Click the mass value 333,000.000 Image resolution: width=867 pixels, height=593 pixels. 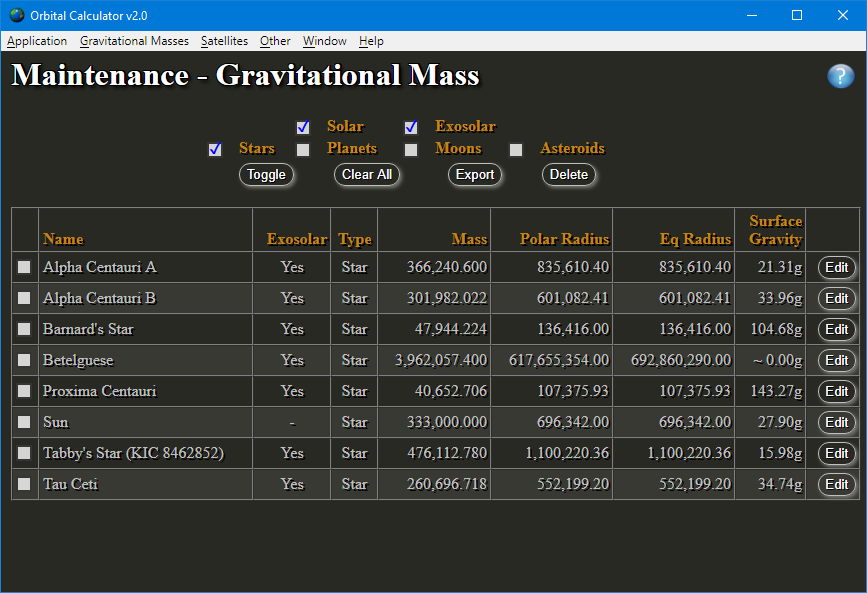pos(447,423)
